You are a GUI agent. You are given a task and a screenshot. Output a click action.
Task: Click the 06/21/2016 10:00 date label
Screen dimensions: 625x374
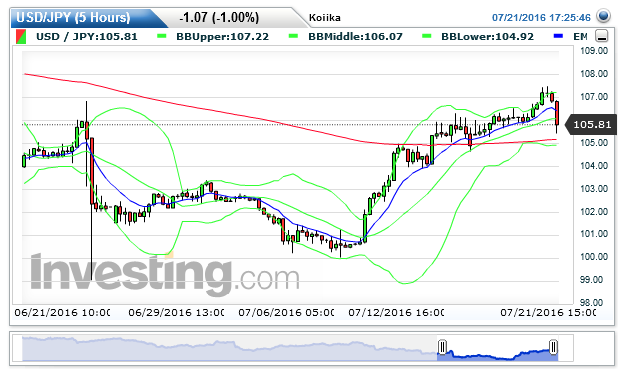[x=62, y=313]
